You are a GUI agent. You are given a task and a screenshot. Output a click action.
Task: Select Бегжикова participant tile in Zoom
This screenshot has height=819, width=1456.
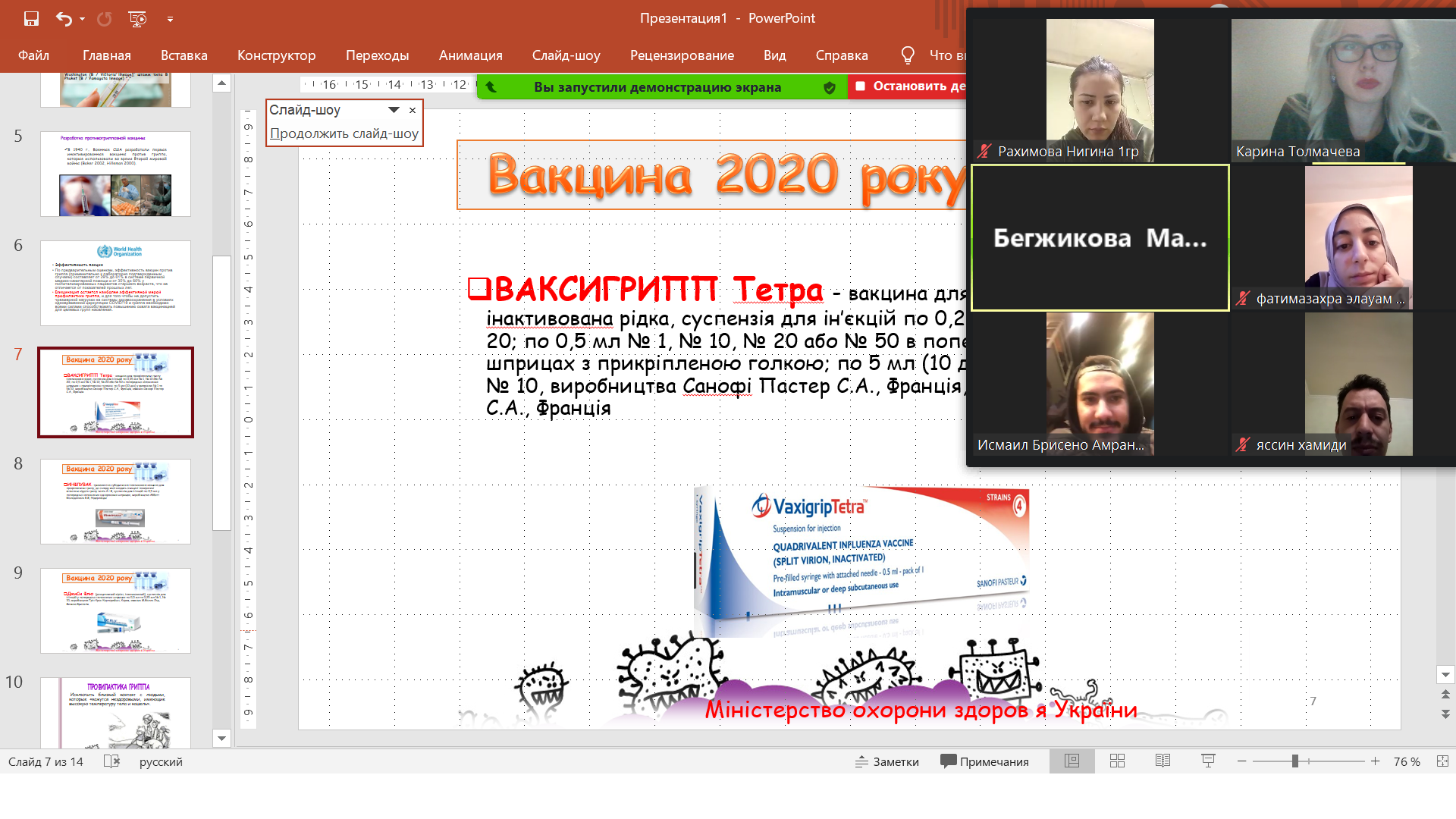pyautogui.click(x=1100, y=237)
